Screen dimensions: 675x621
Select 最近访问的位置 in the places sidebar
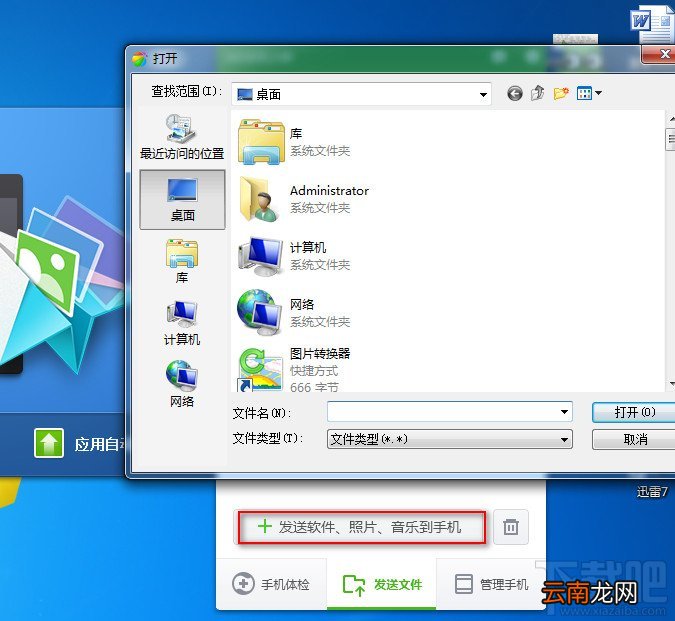coord(182,137)
